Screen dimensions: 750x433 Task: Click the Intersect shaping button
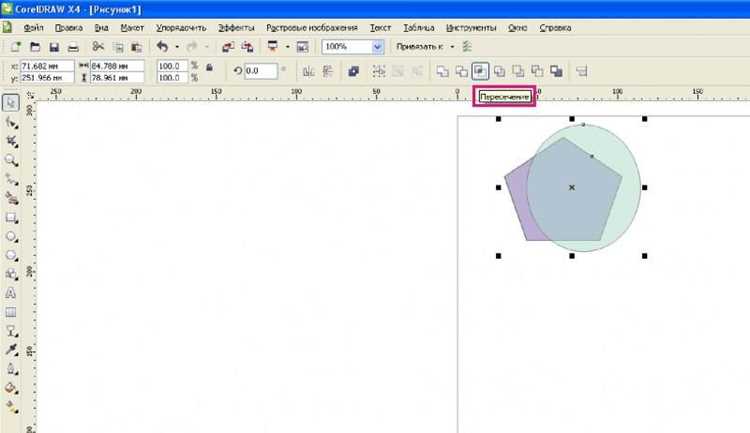(x=480, y=72)
